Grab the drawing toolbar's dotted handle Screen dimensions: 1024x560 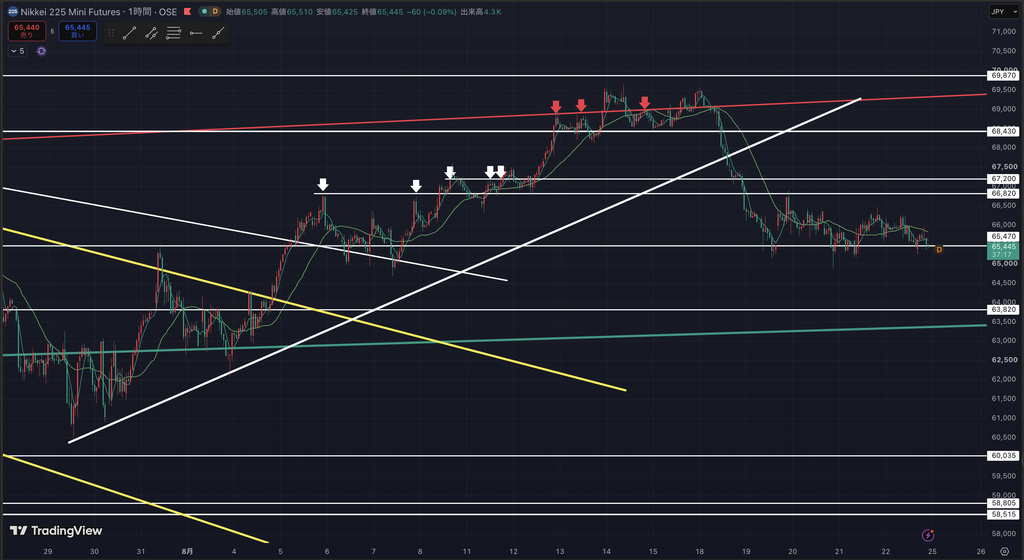(111, 33)
